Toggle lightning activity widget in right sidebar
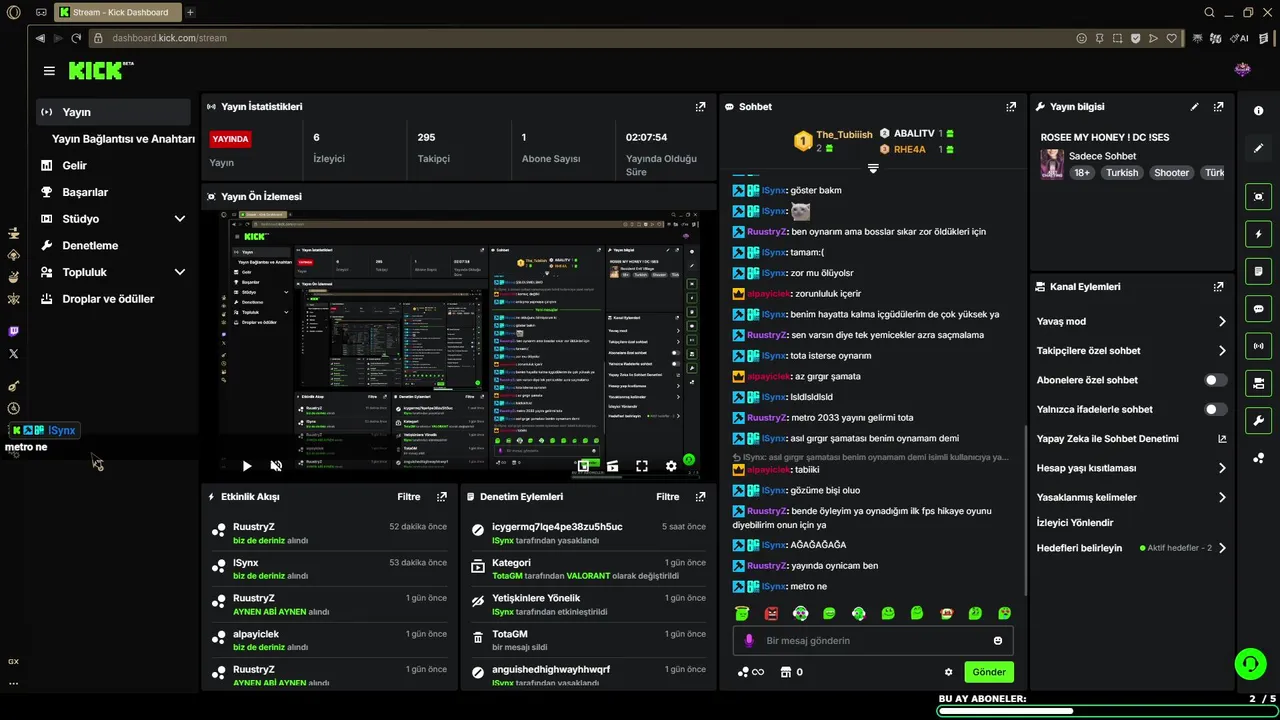Viewport: 1280px width, 720px height. tap(1258, 234)
